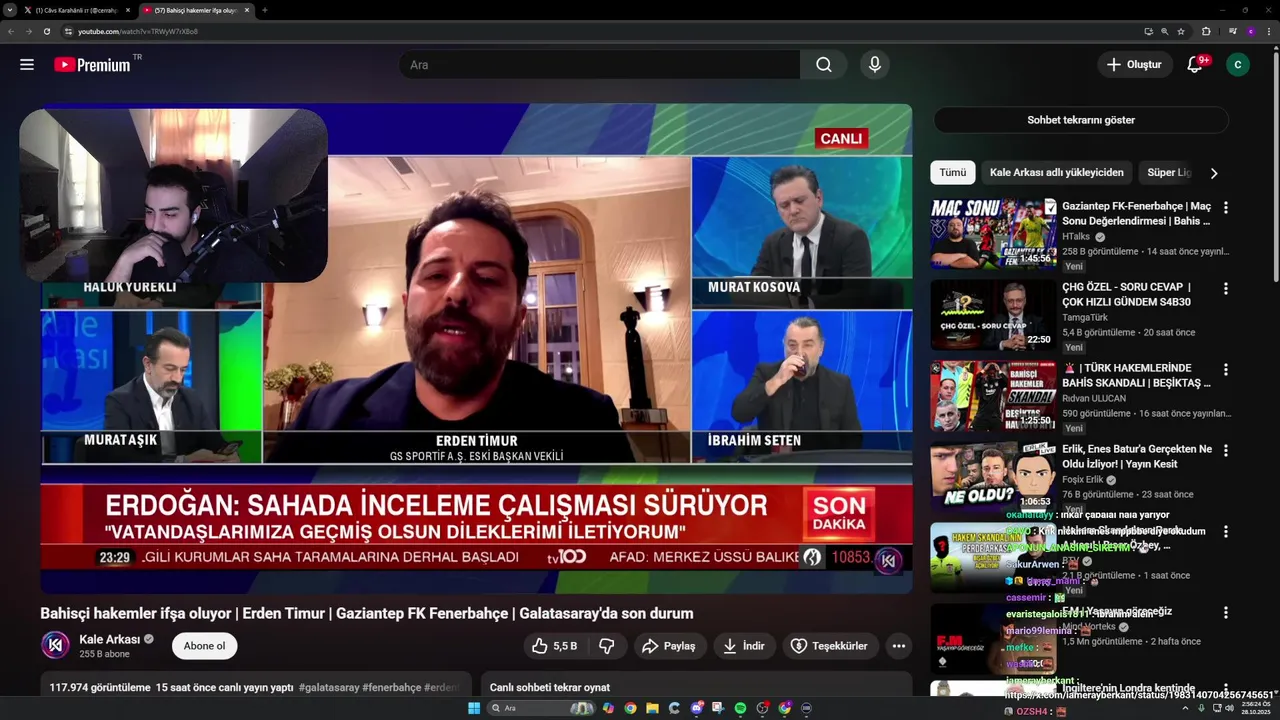Open Erlik NE OLDU? video thumbnail
The height and width of the screenshot is (720, 1280).
[x=993, y=477]
